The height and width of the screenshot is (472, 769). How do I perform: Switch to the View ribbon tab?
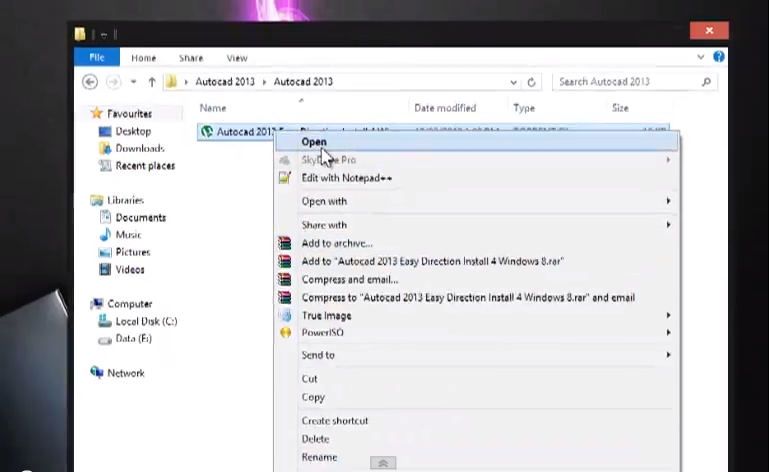[x=237, y=58]
